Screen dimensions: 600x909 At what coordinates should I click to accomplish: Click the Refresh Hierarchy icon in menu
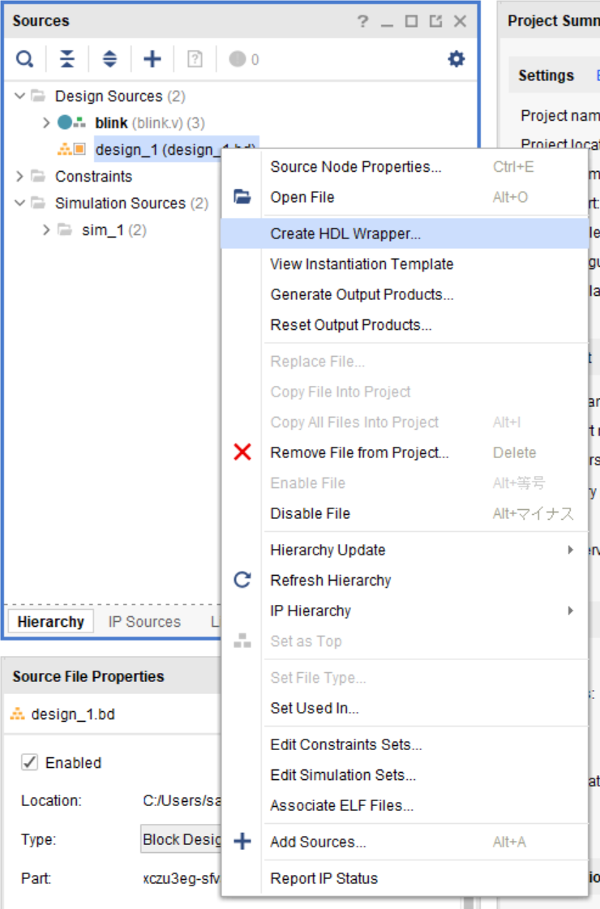242,580
